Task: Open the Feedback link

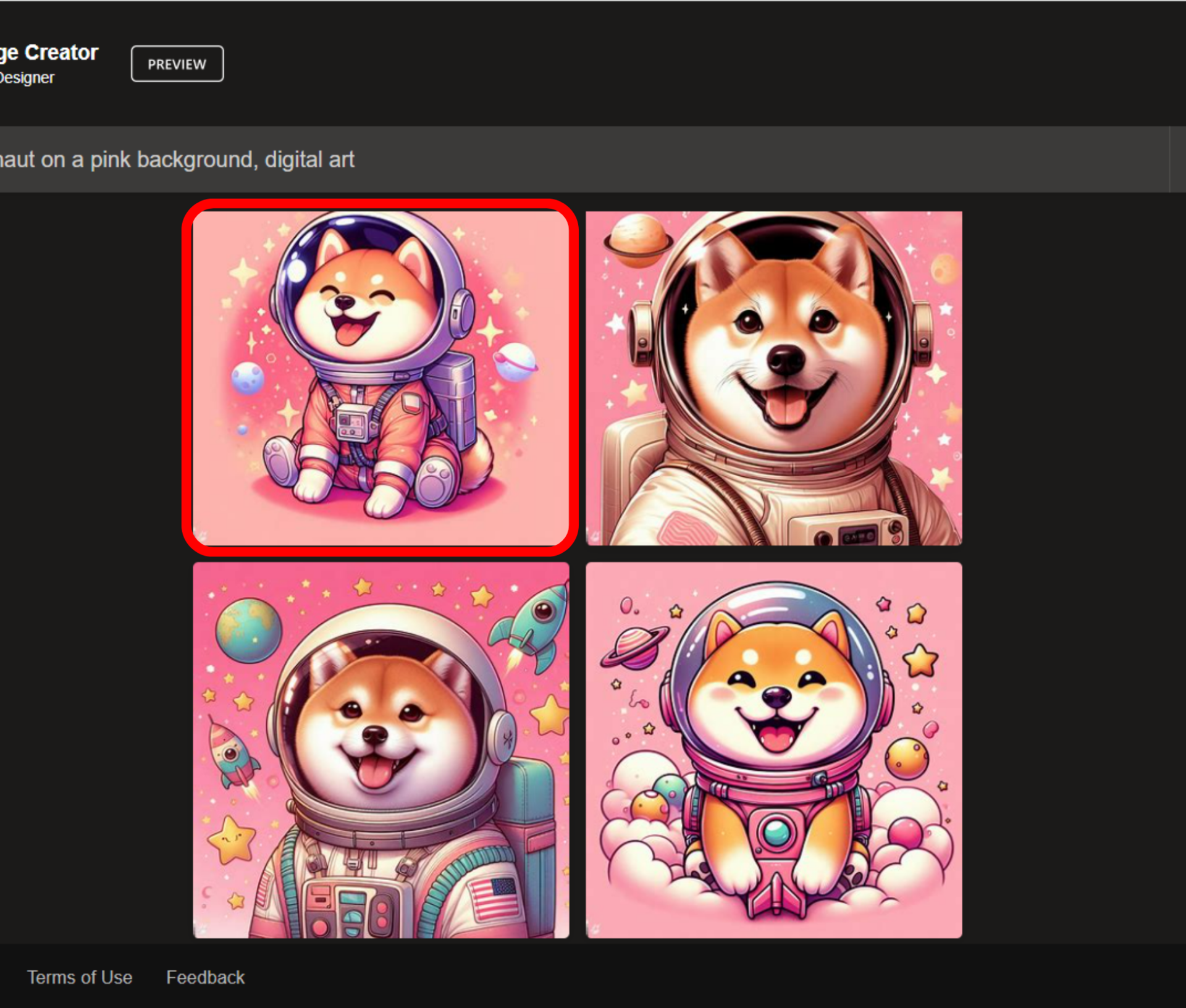Action: [205, 977]
